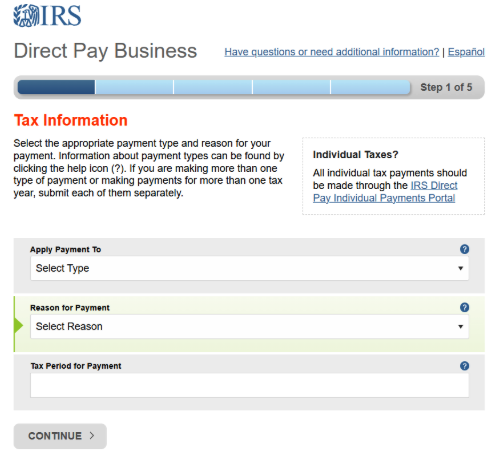
Task: Click the dark blue first progress segment
Action: pos(56,87)
